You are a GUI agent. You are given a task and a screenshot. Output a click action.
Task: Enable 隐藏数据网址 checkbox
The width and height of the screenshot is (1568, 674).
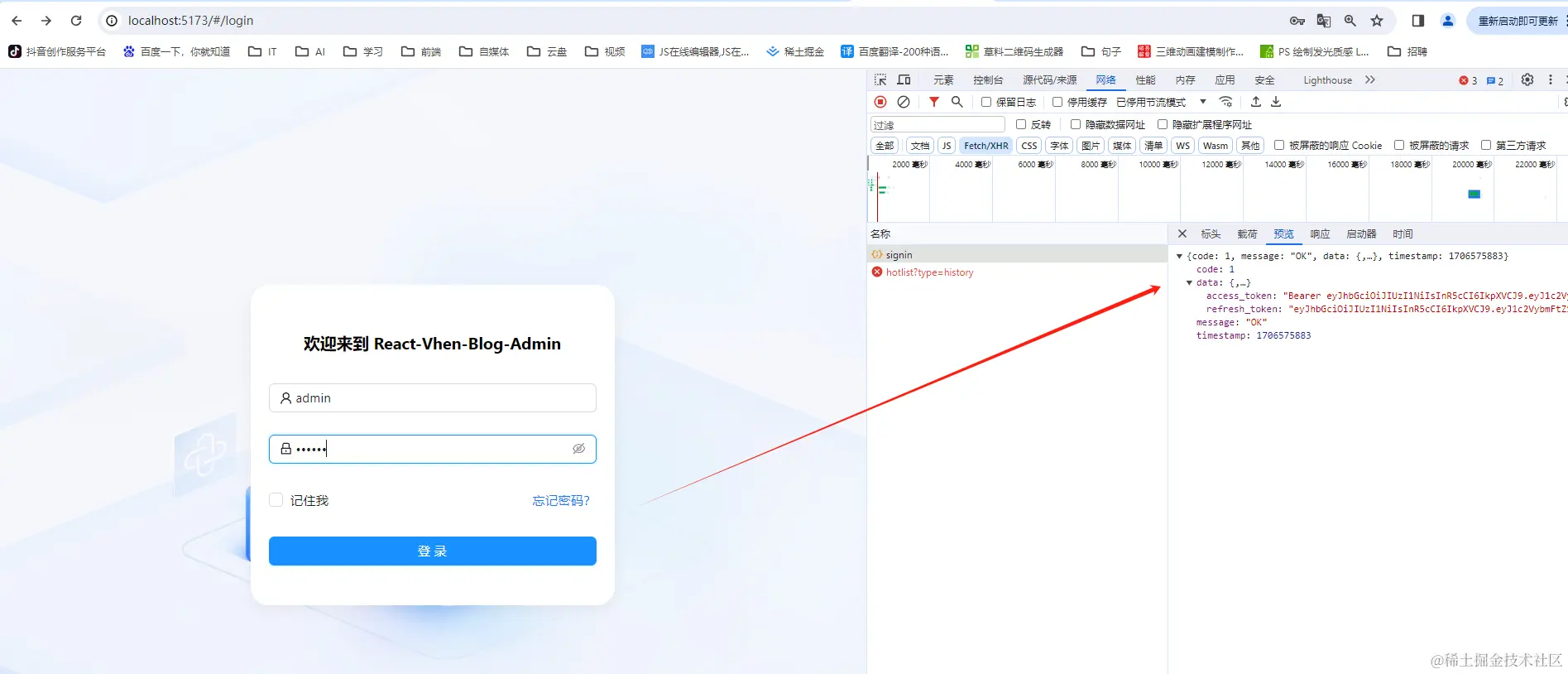pos(1076,124)
